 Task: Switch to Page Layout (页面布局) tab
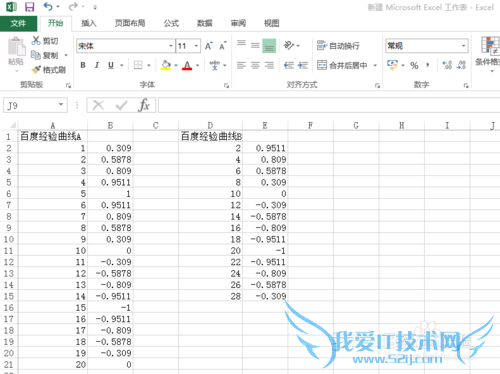click(130, 23)
